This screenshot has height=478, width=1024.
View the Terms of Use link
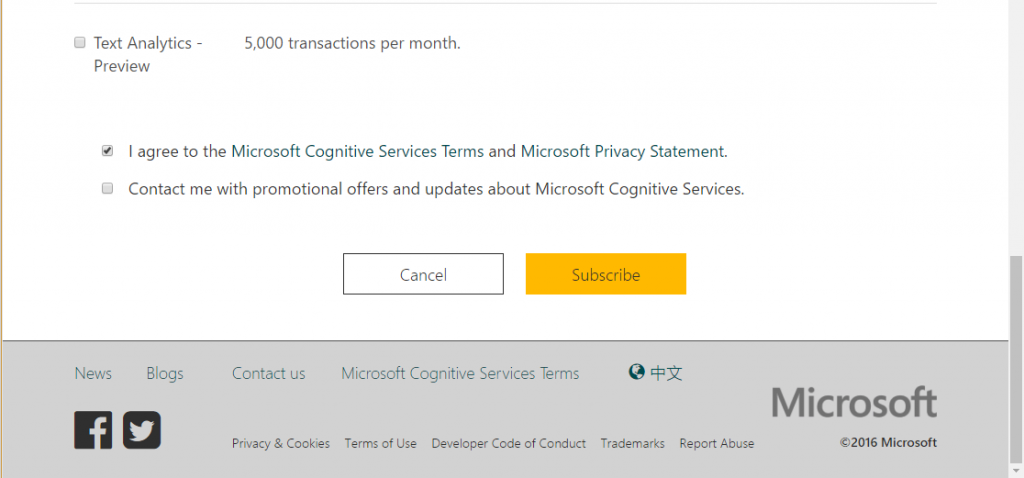[x=381, y=443]
